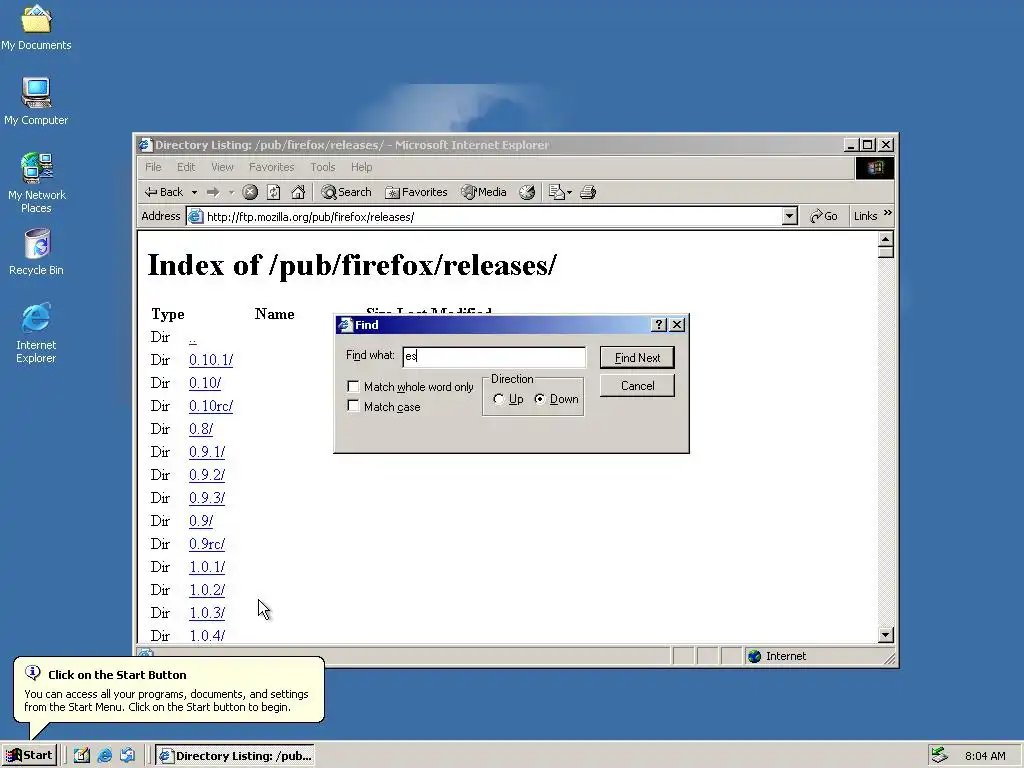Click the Start button

[29, 756]
